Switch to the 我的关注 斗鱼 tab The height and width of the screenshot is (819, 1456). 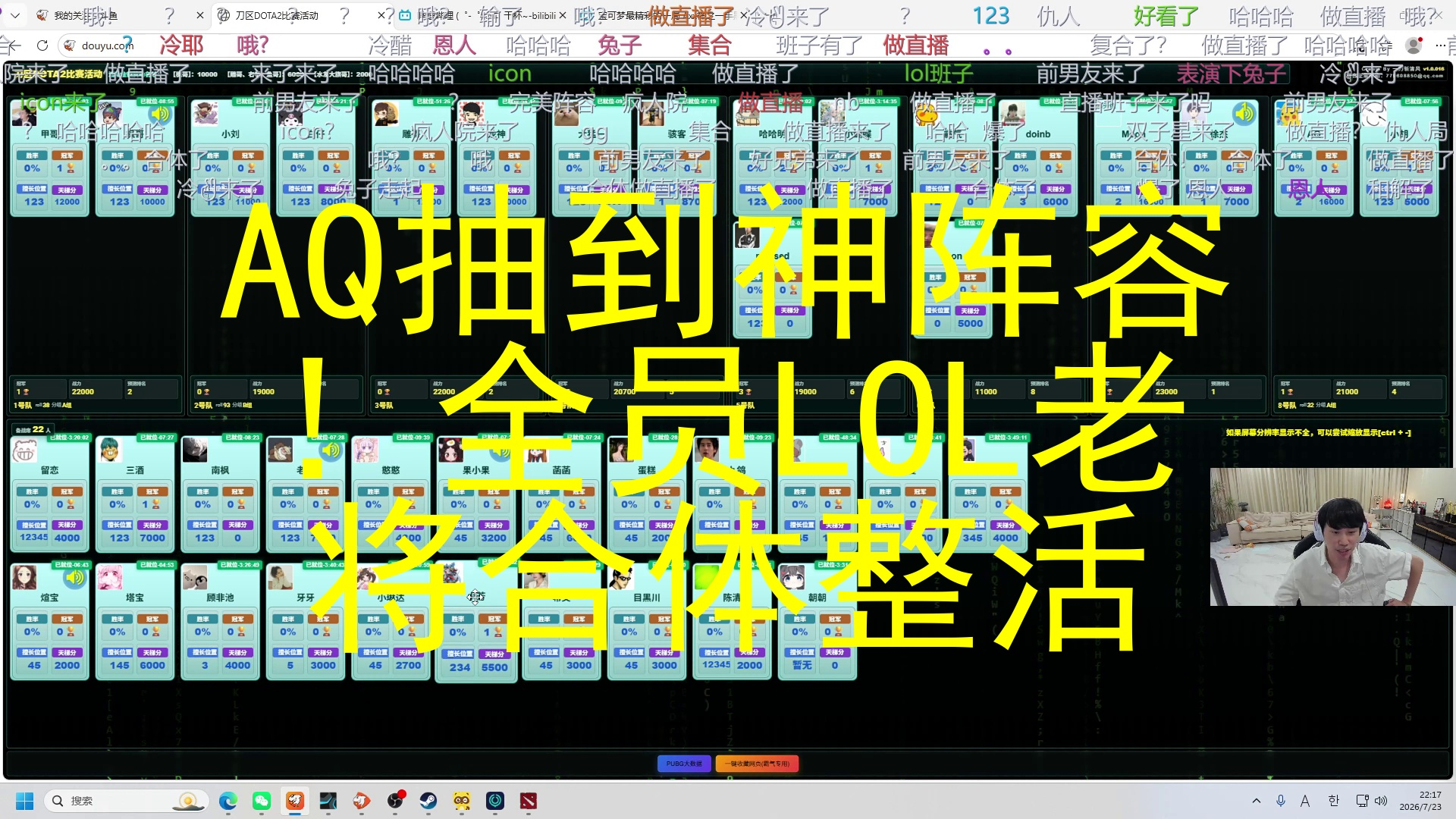click(118, 15)
